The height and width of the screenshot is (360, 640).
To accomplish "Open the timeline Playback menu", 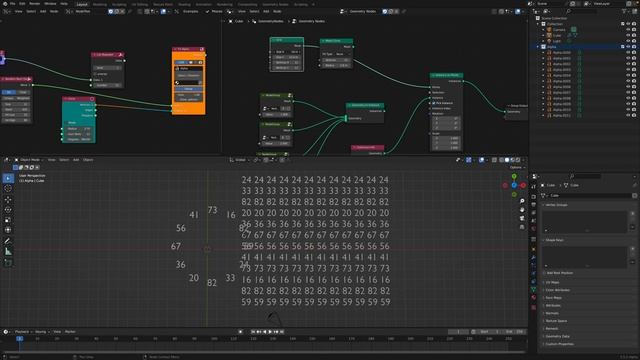I will 23,332.
